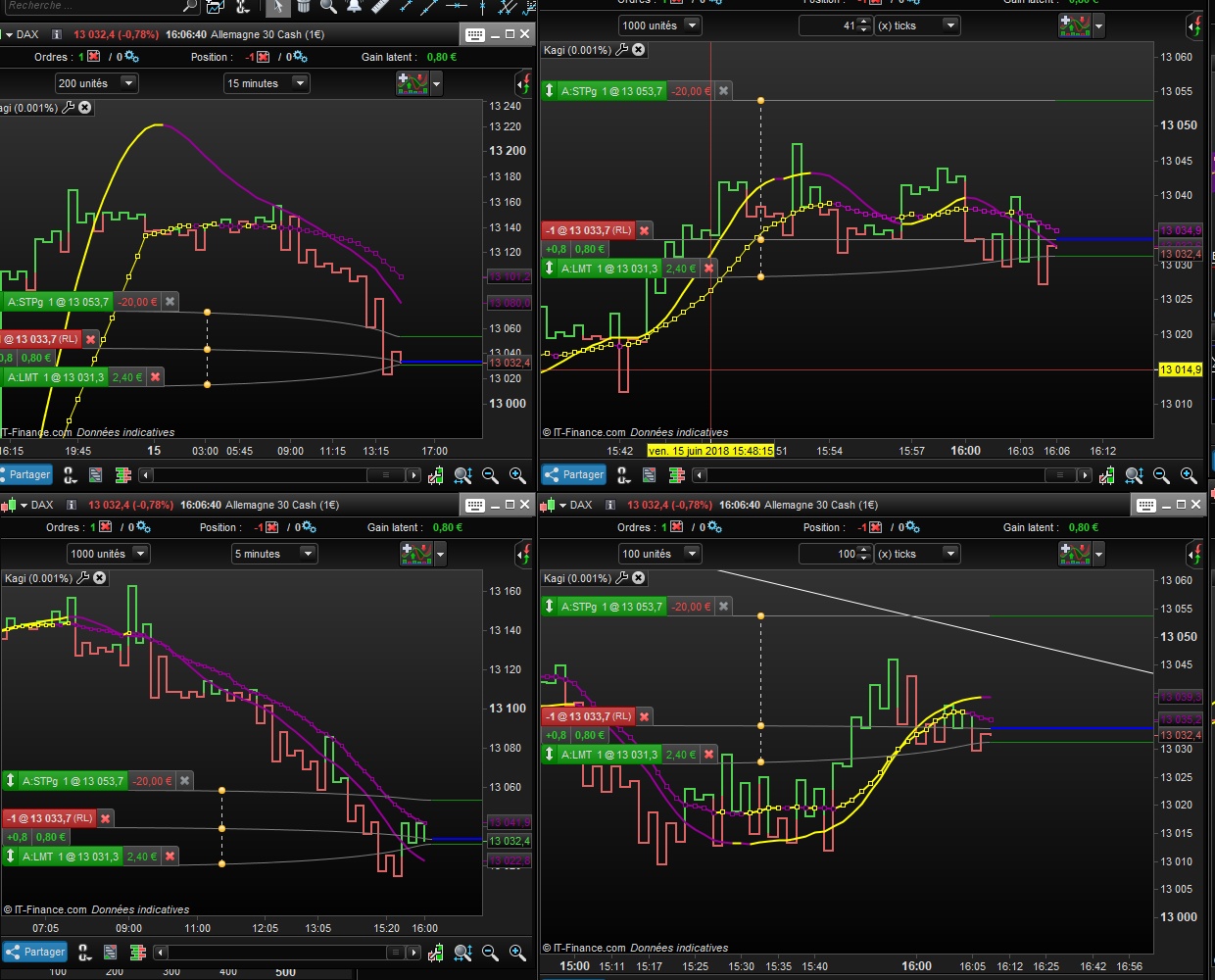
Task: Remove Kagi indicator in 5 minutes chart
Action: coord(100,578)
